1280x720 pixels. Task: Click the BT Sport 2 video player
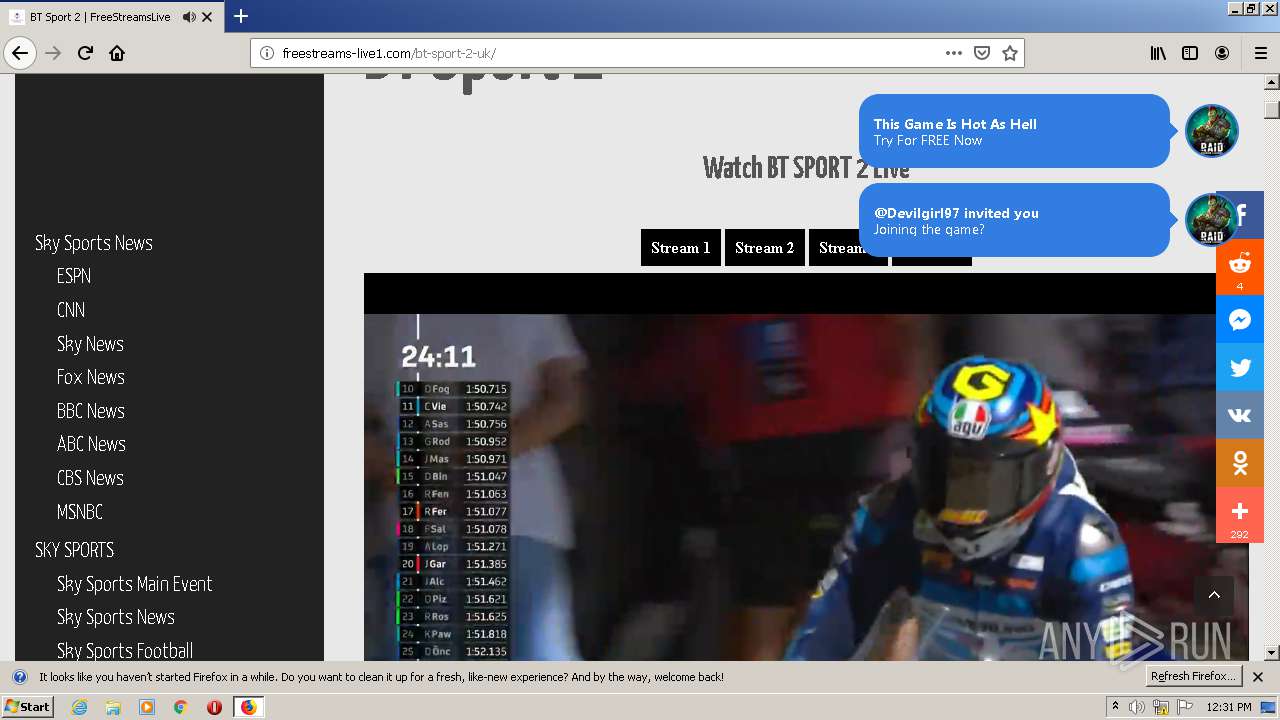(x=806, y=467)
